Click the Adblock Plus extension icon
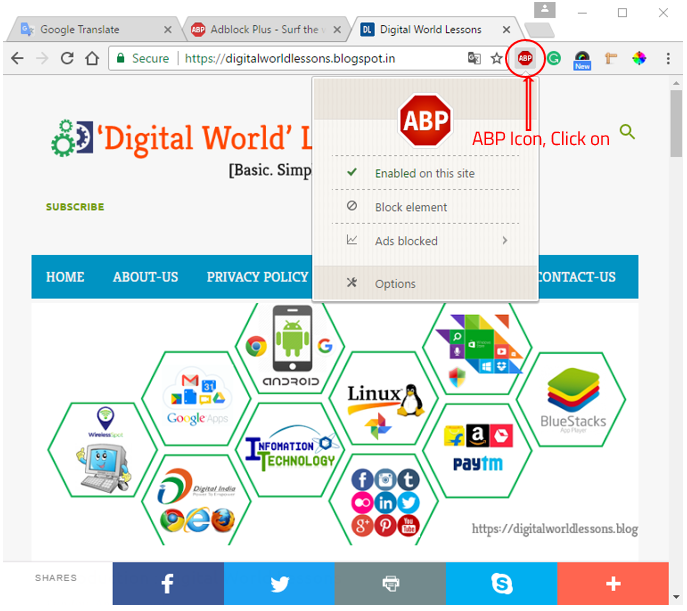Screen dimensions: 687x611 click(x=524, y=58)
